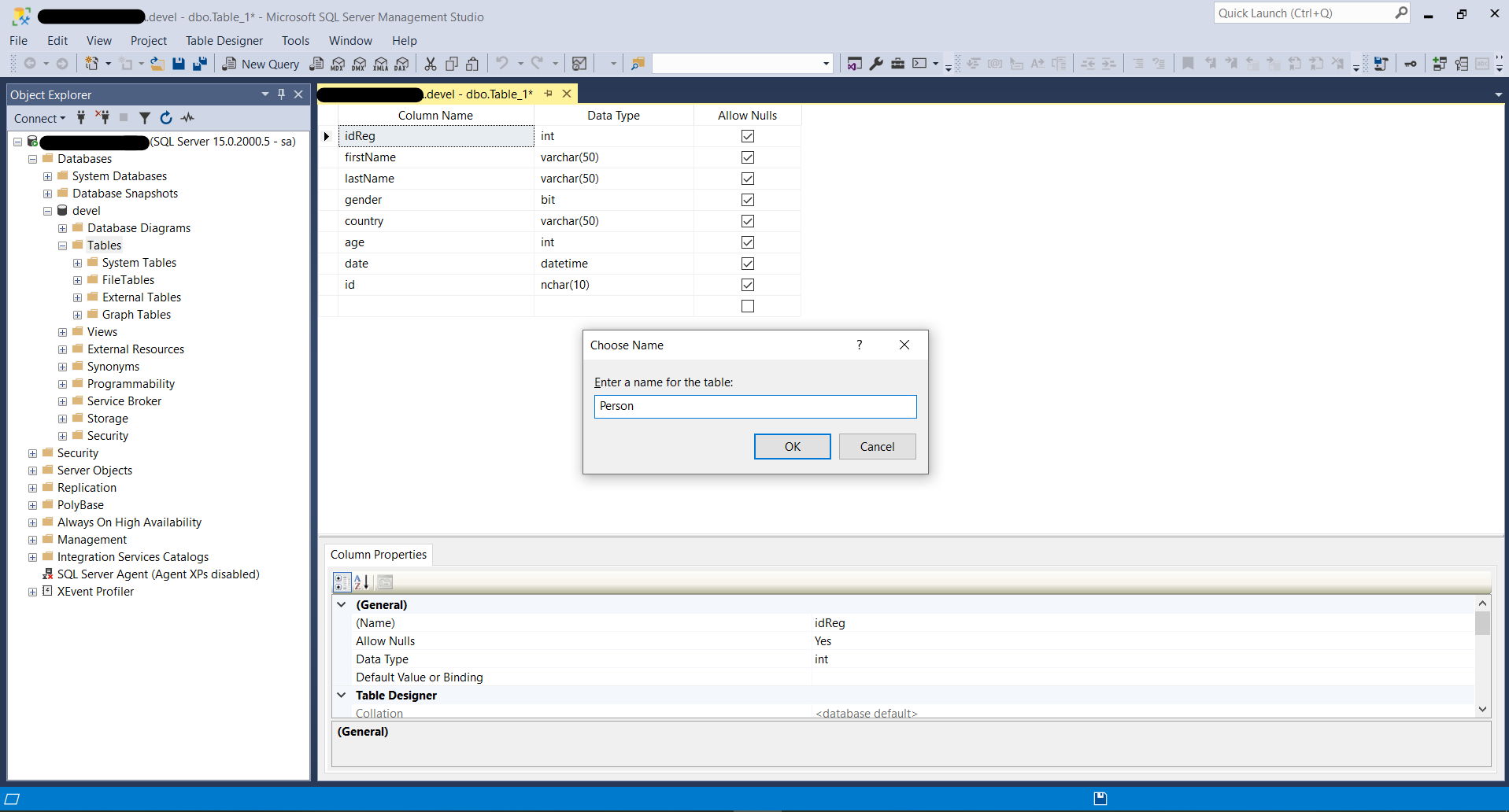Uncheck Allow Nulls for idReg column
Screen dimensions: 1509x812
pyautogui.click(x=747, y=136)
